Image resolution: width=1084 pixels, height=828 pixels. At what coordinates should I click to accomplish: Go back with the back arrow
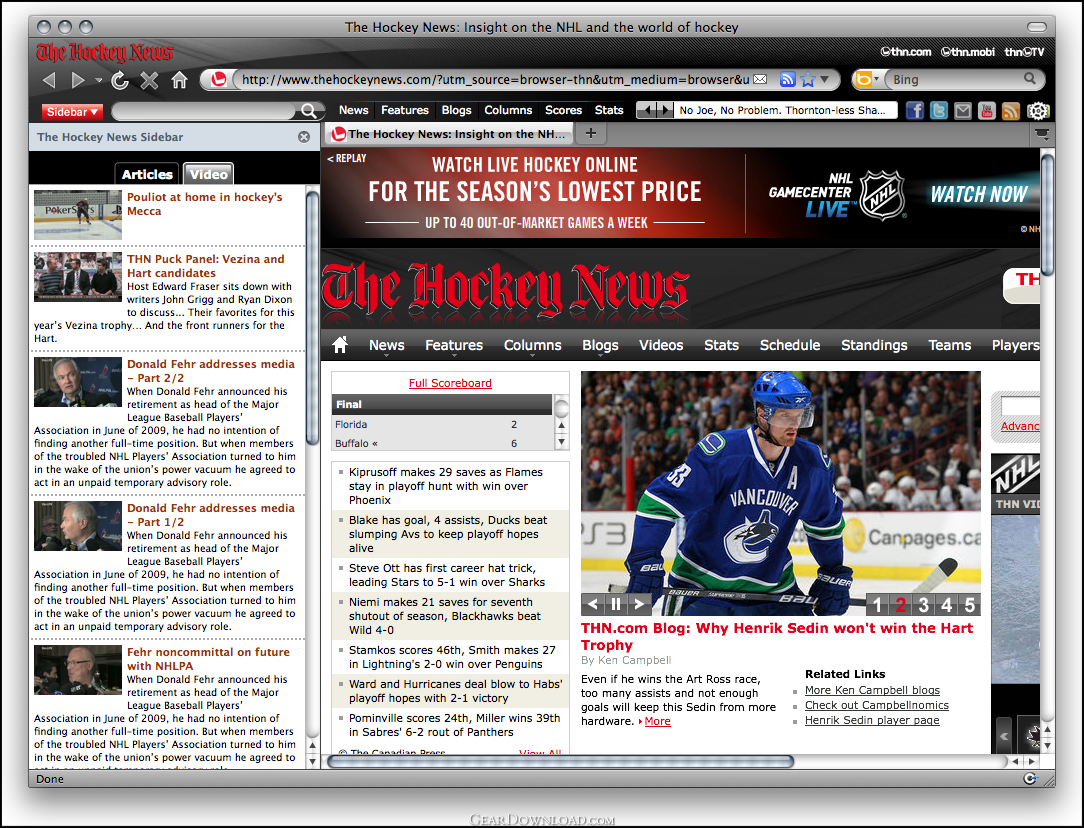tap(49, 80)
